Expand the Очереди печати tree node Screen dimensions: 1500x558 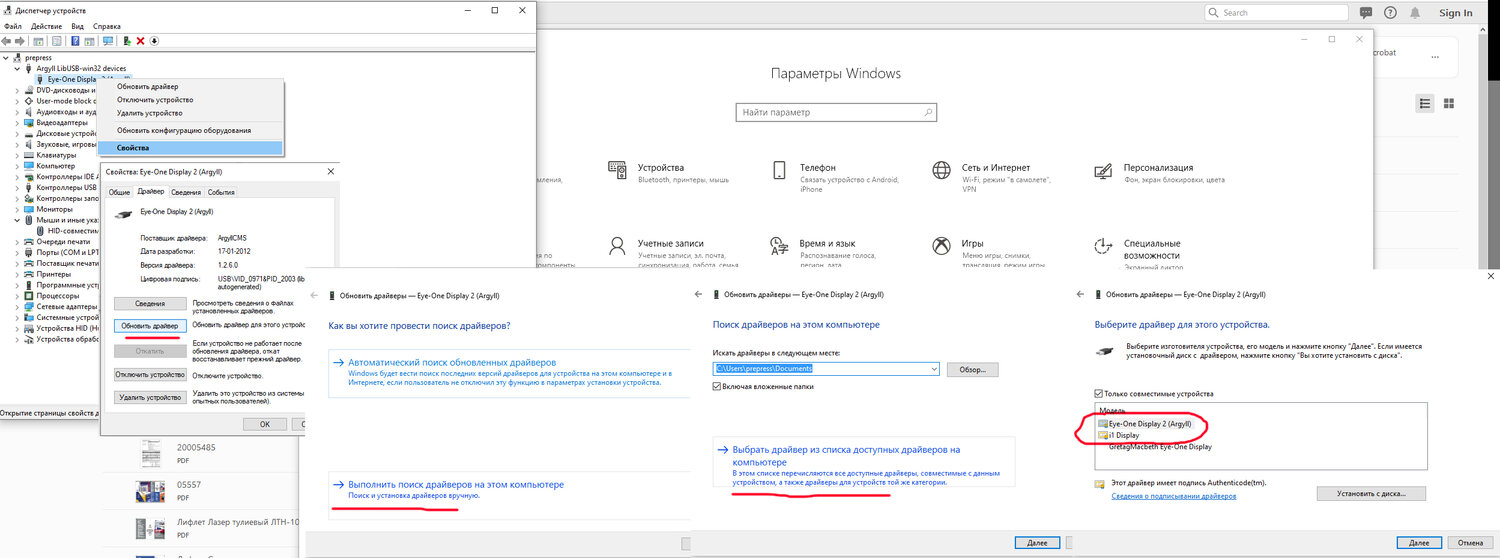17,241
